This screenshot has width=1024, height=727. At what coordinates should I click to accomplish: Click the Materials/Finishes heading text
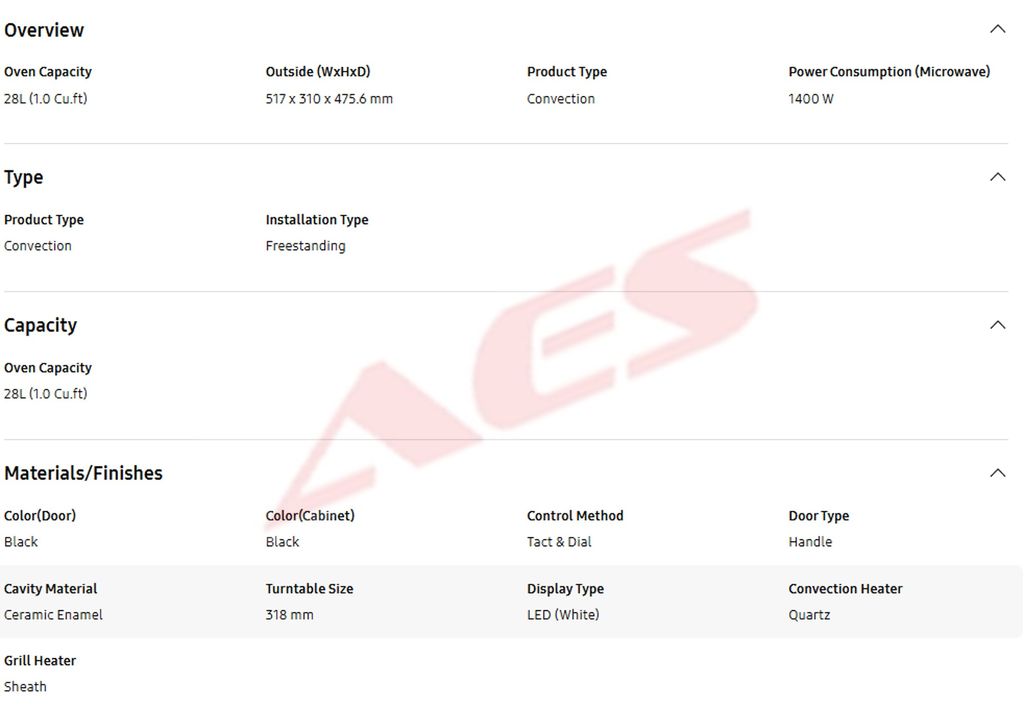pyautogui.click(x=83, y=473)
